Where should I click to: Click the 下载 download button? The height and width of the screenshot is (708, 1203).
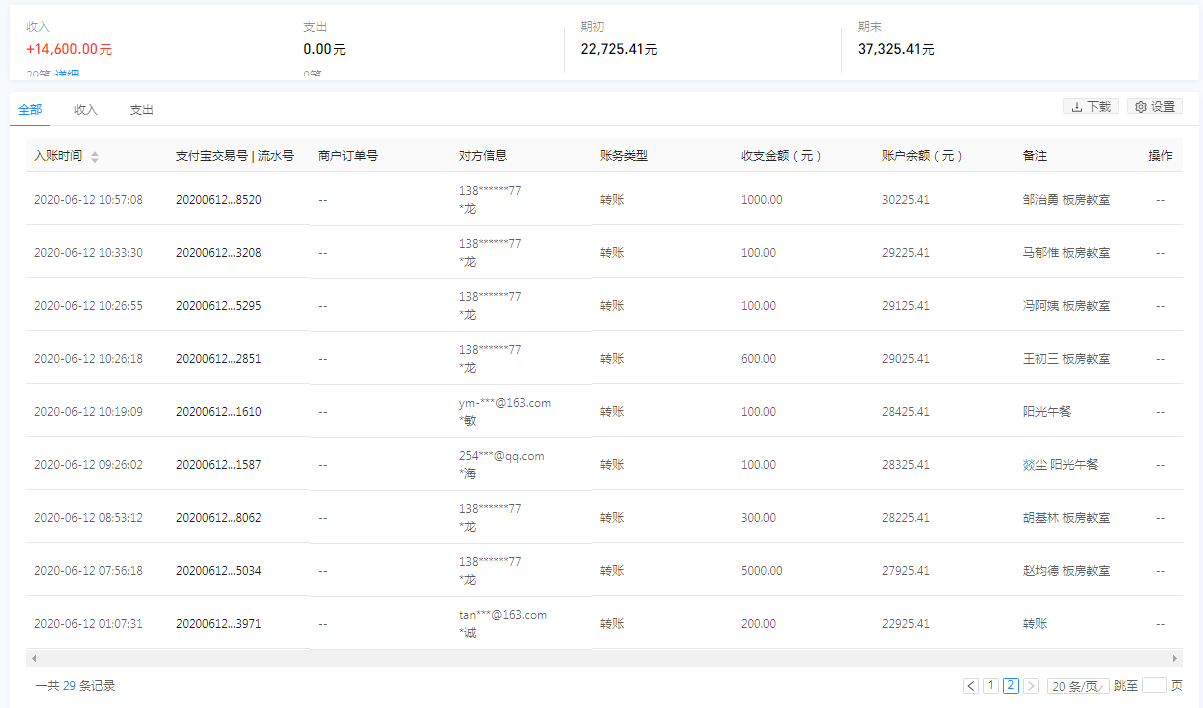[1090, 107]
